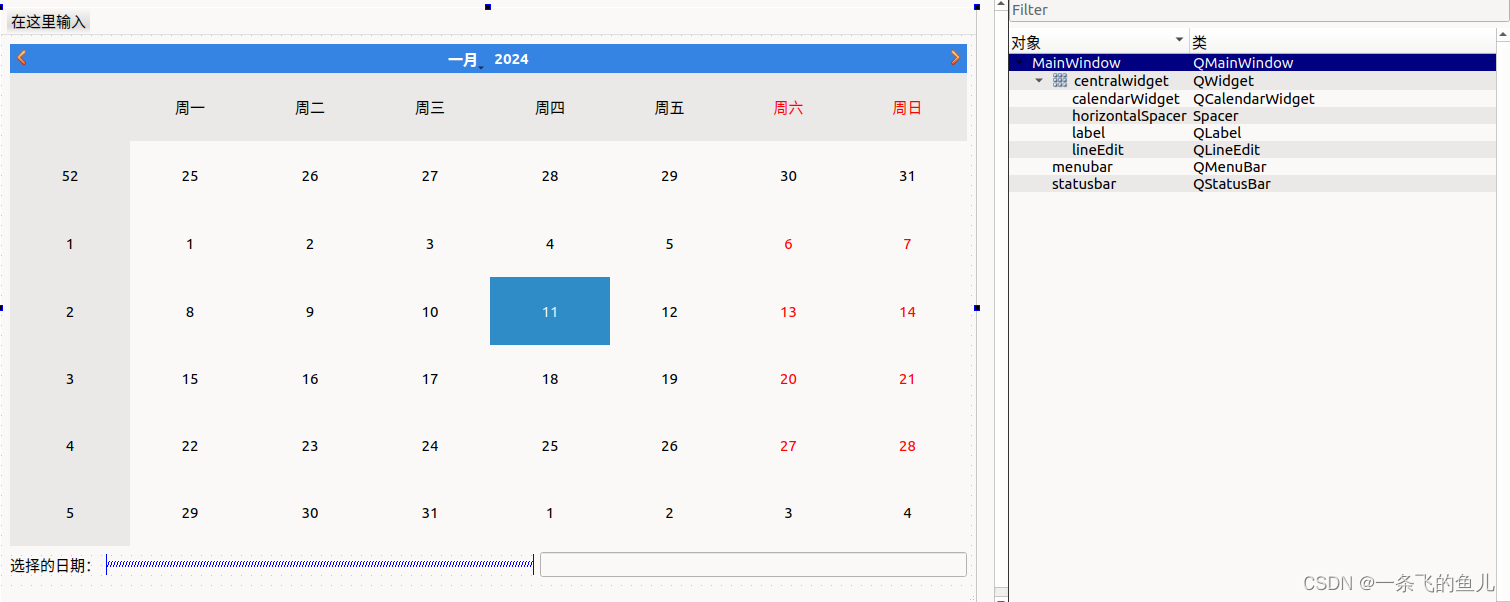
Task: Click the grid layout icon beside centralwidget
Action: (x=1060, y=81)
